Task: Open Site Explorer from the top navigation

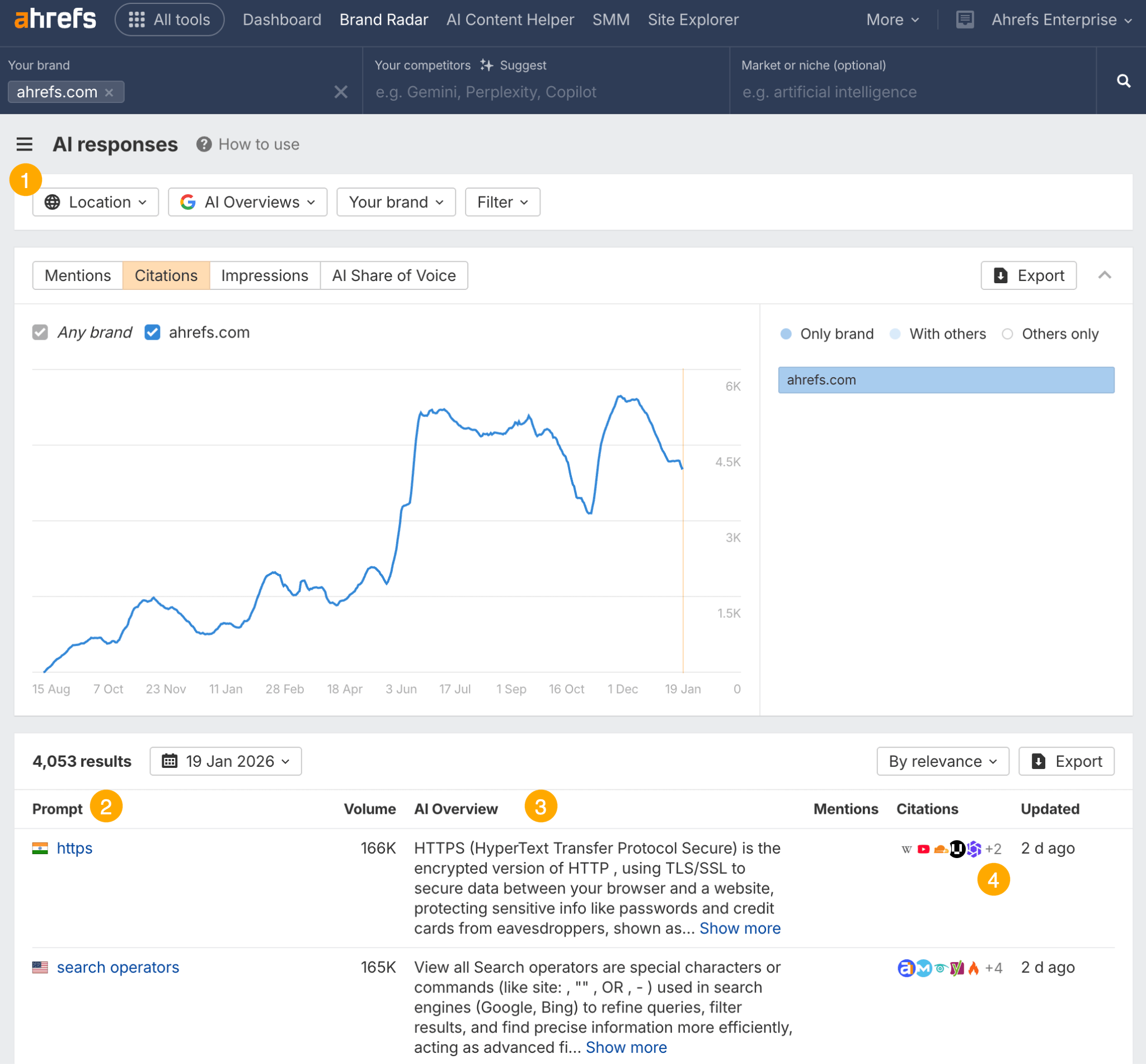Action: 693,19
